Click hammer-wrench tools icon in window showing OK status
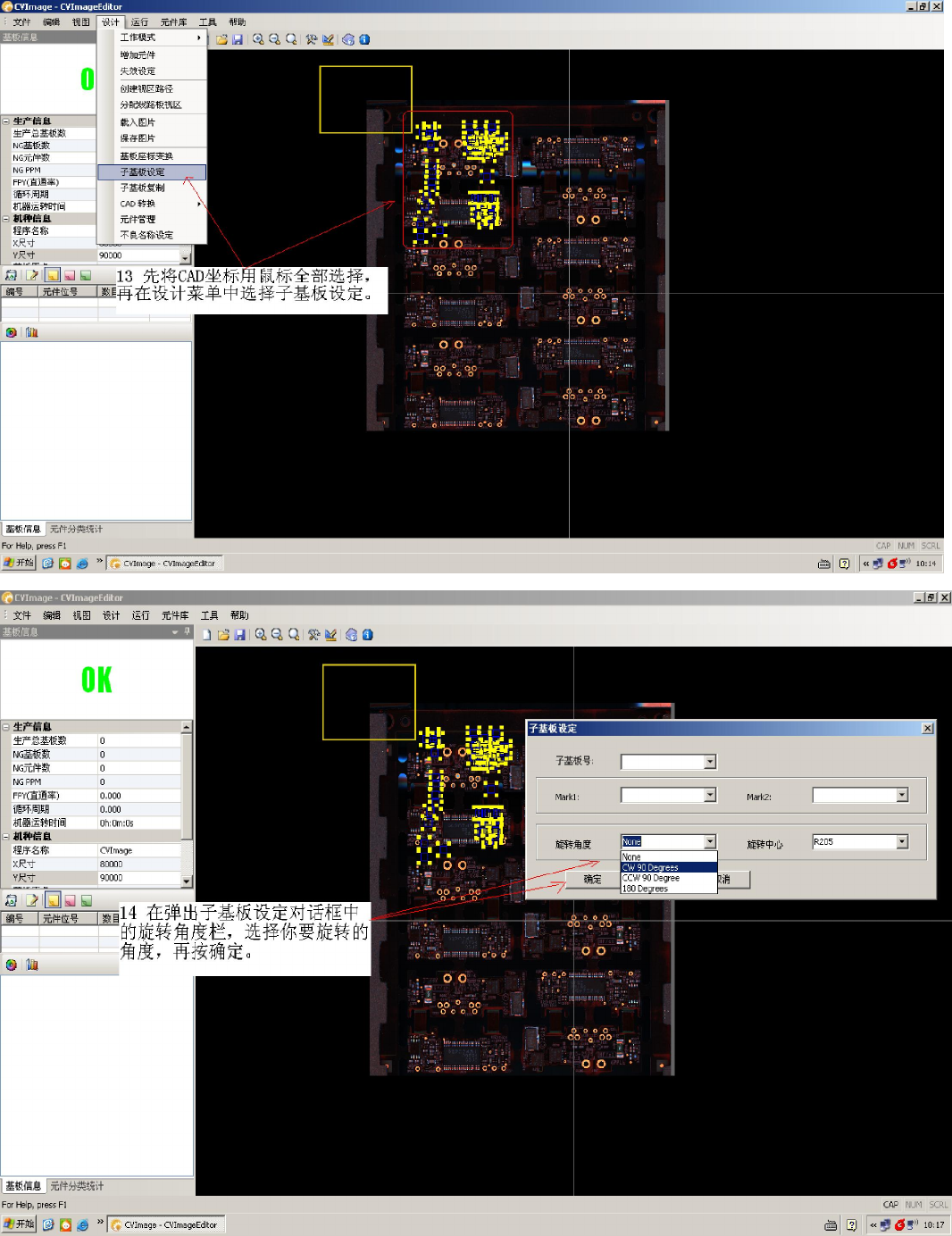952x1236 pixels. [x=313, y=635]
